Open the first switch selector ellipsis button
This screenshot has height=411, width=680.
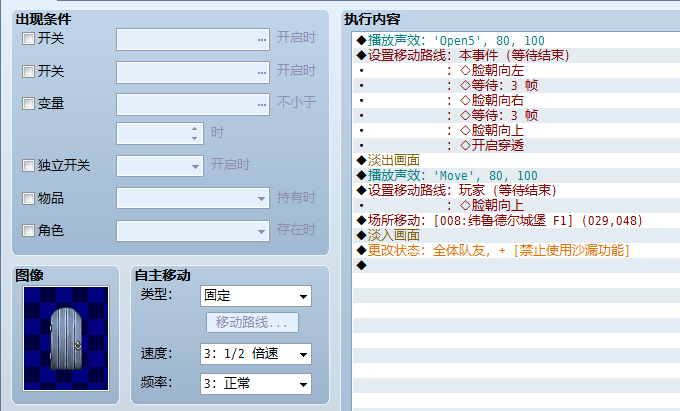(x=262, y=39)
